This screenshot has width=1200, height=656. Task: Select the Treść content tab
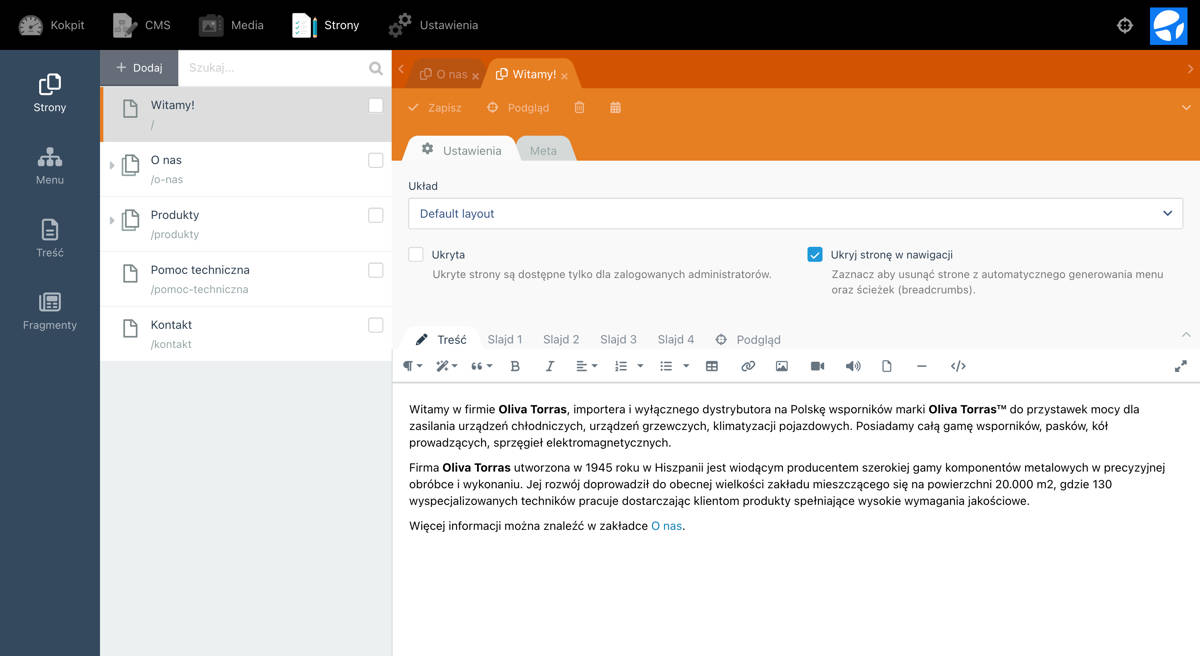pos(442,340)
